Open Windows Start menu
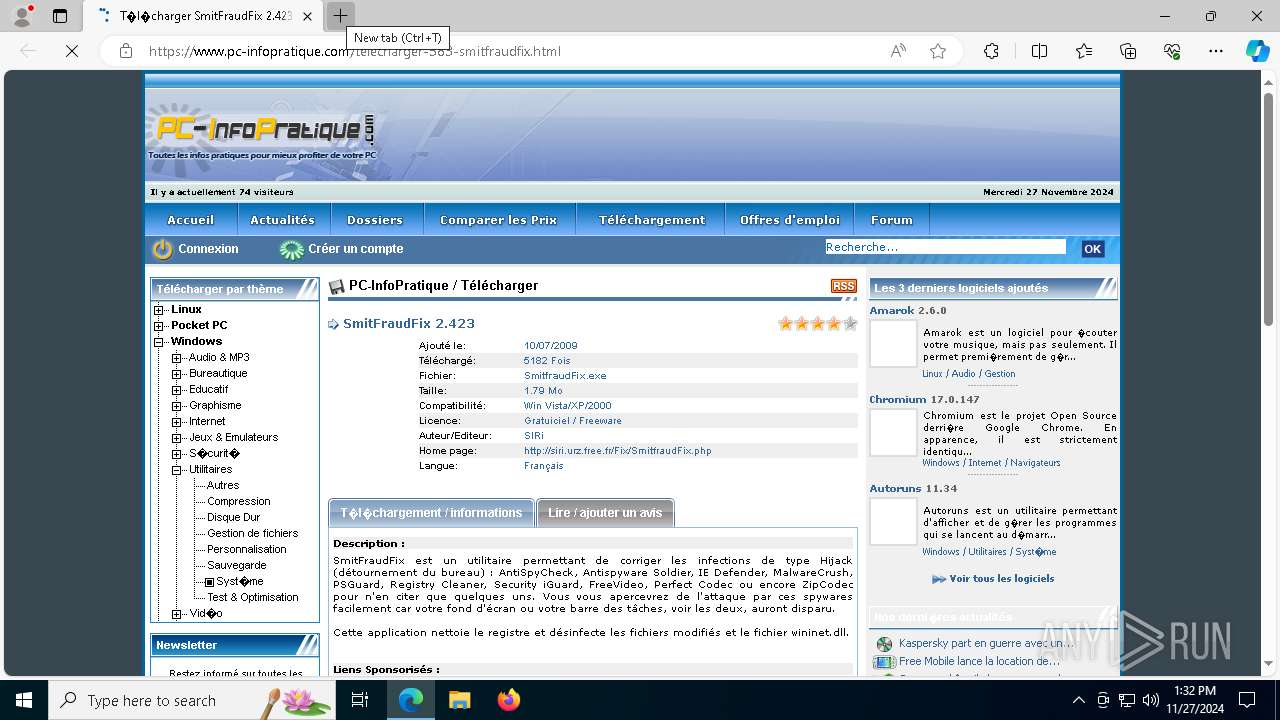 (23, 700)
